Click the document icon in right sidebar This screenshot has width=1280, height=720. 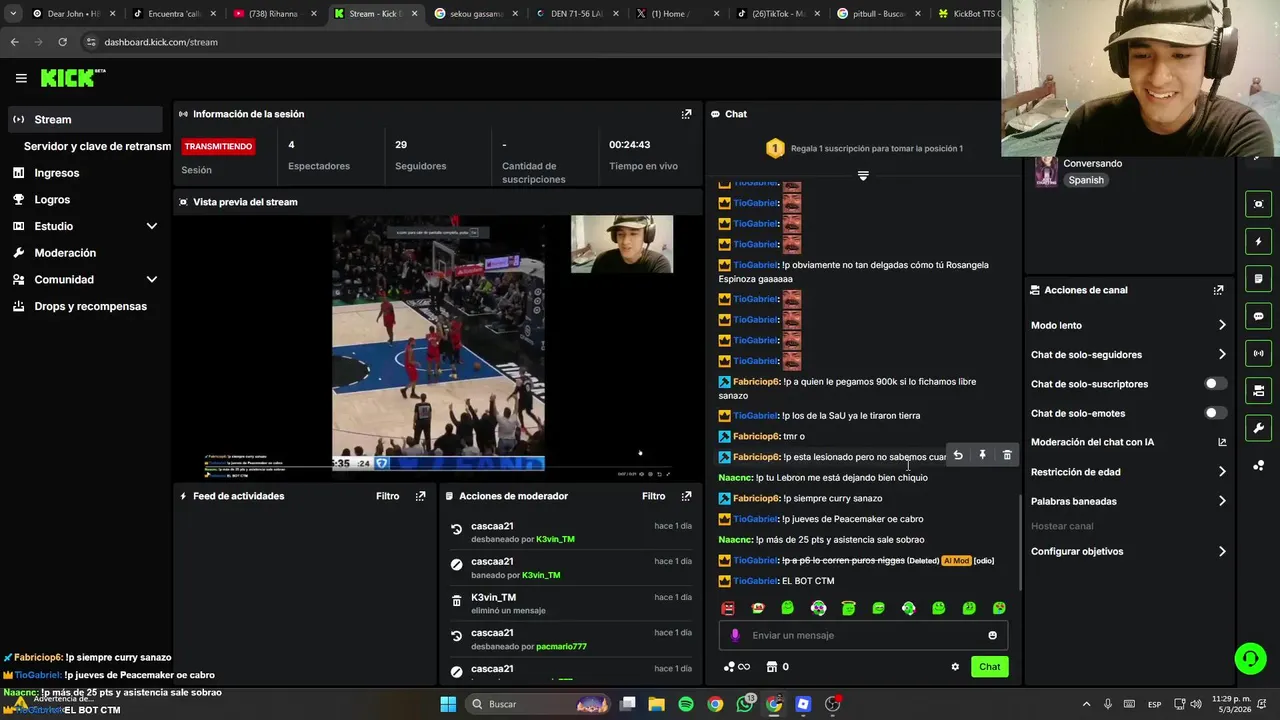point(1258,278)
